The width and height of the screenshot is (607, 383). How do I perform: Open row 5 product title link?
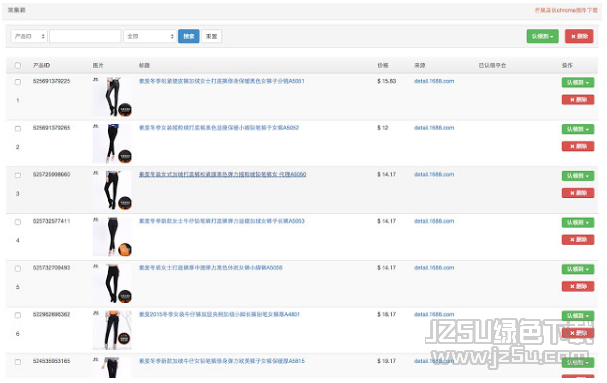tap(211, 268)
